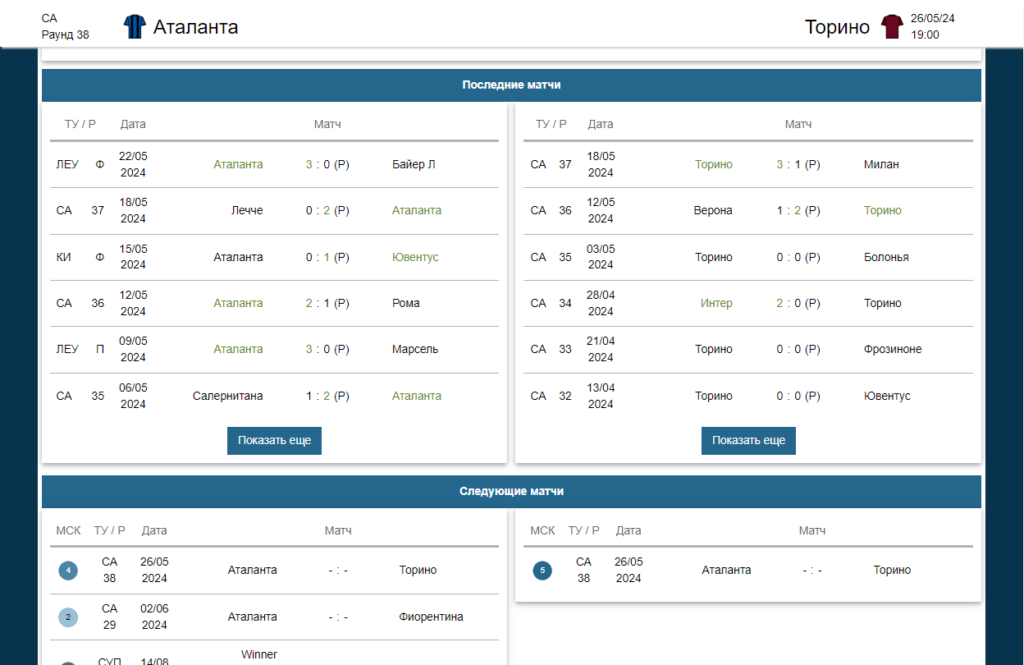This screenshot has height=665, width=1024.
Task: Click Ювентус name in round 32 row
Action: click(887, 396)
